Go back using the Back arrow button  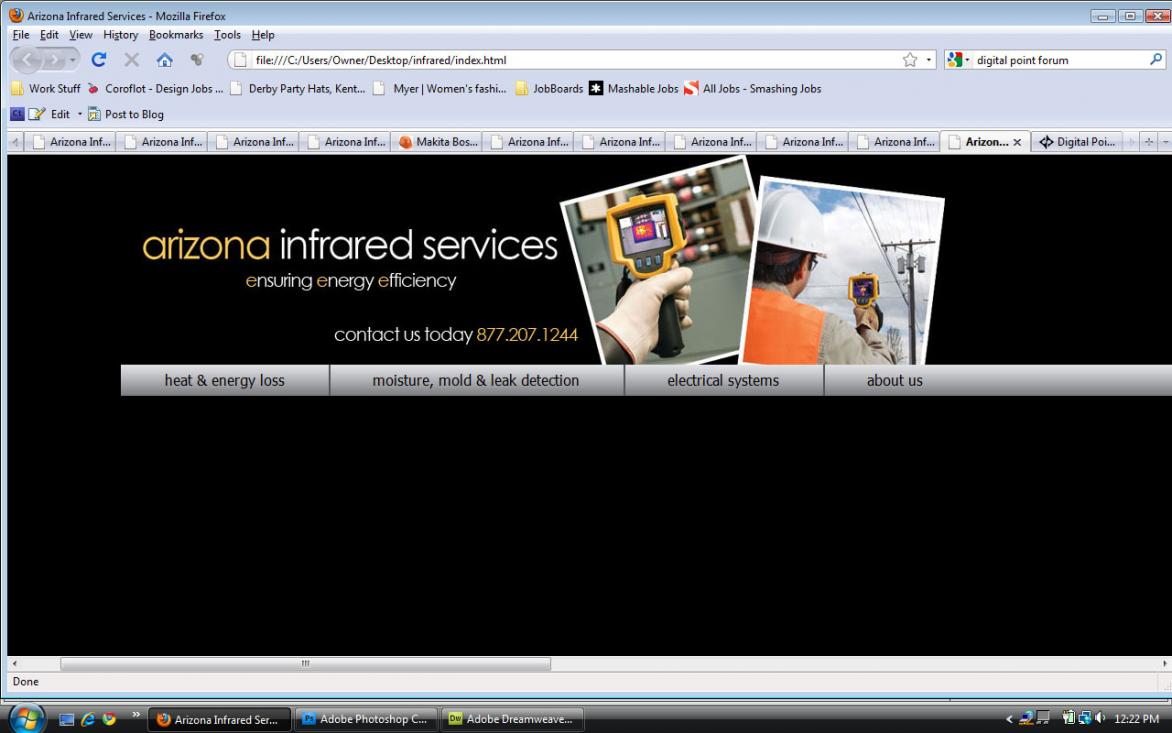27,60
